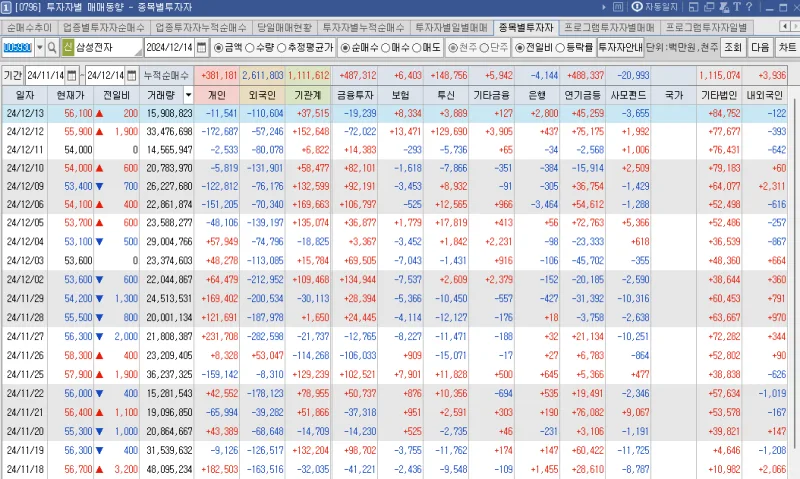Switch to the 순매수추이 tab
Viewport: 800px width, 479px height.
(x=29, y=28)
